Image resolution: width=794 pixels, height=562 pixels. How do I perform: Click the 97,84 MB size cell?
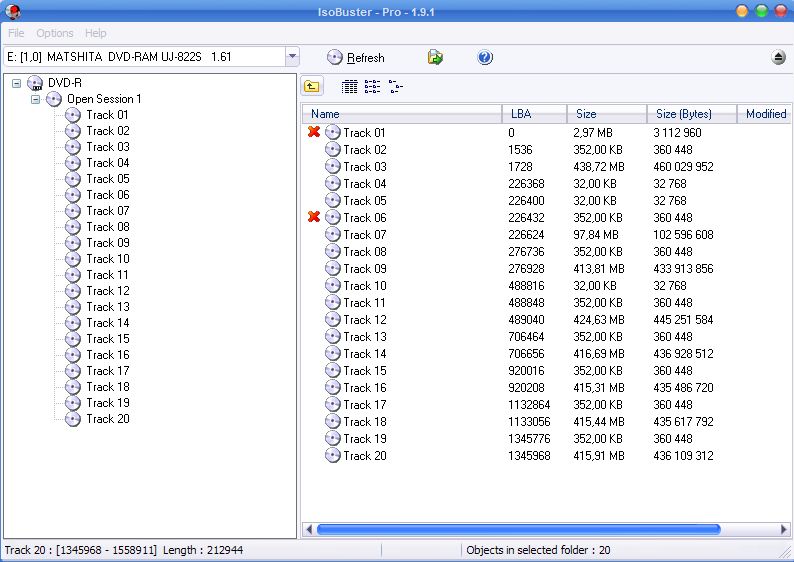point(596,235)
